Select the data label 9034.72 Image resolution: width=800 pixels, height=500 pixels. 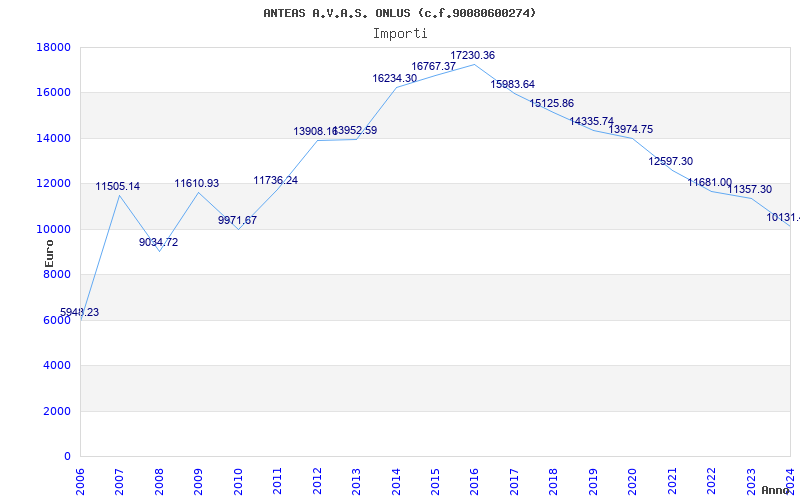[159, 242]
